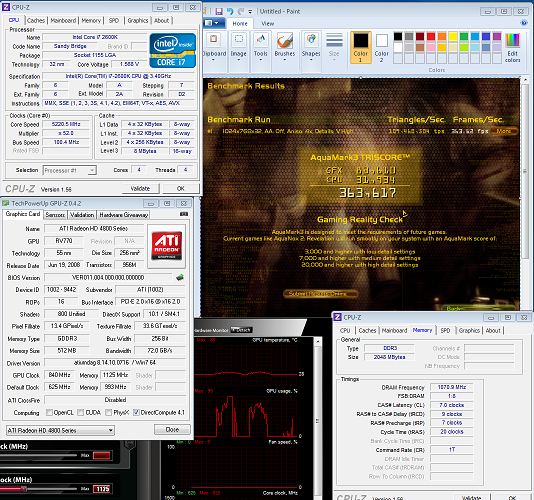Click the Intel Core i7 logo in CPU-Z

click(x=173, y=50)
